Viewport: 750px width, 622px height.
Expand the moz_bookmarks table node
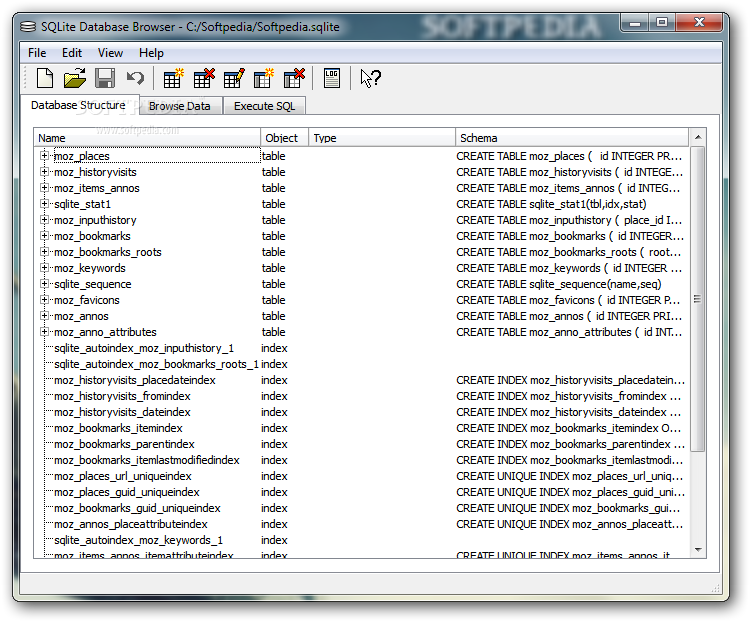[x=44, y=236]
